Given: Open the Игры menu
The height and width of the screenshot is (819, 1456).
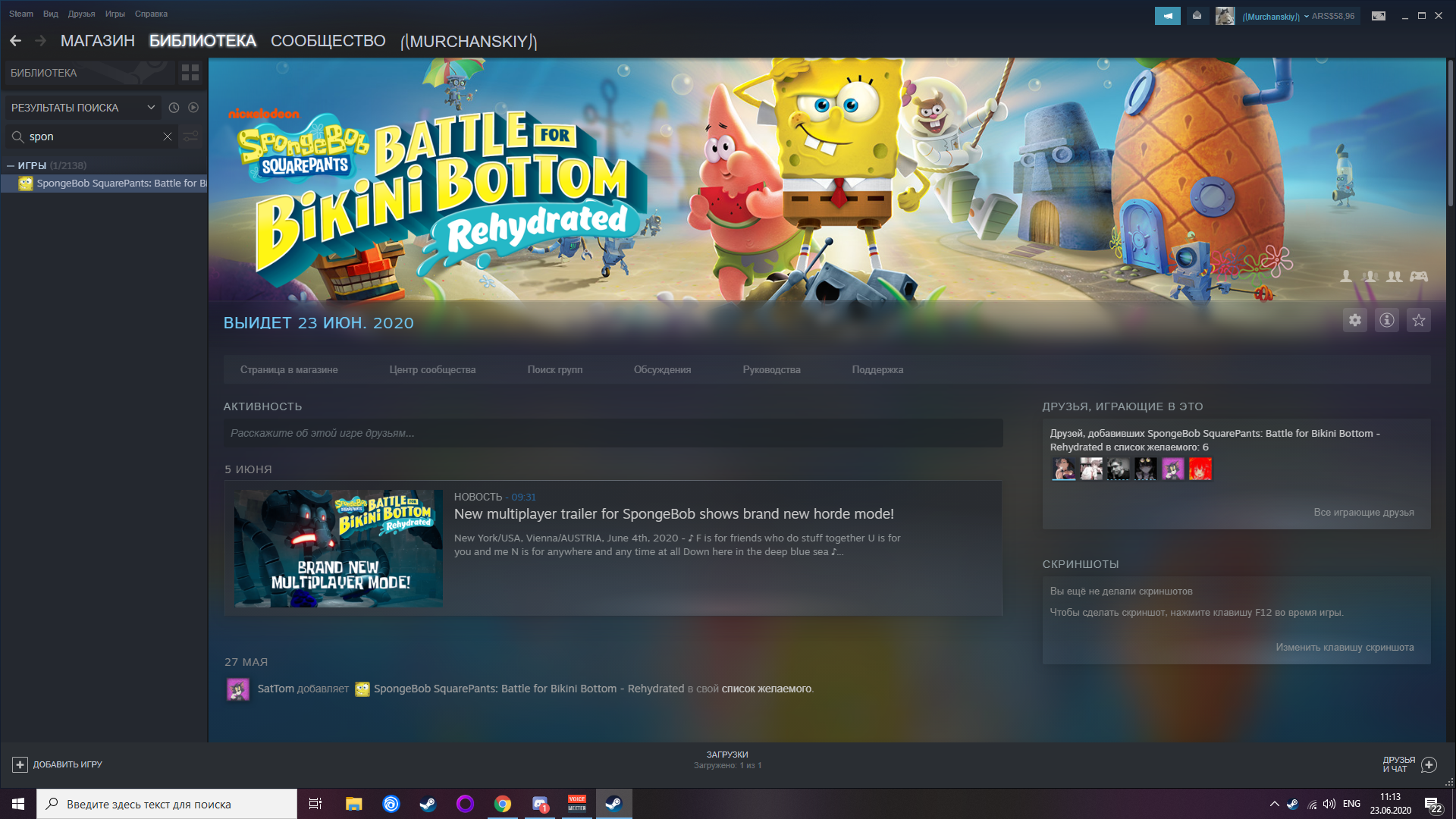Looking at the screenshot, I should click(115, 14).
